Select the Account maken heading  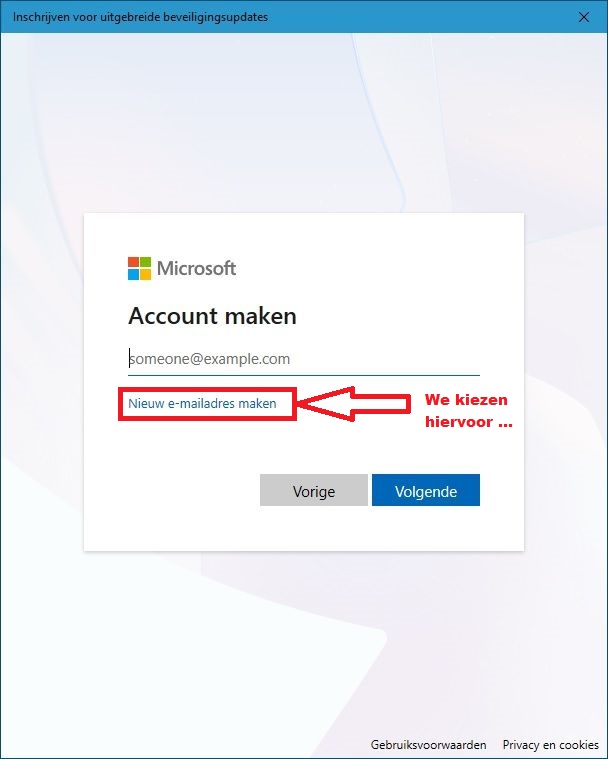pyautogui.click(x=213, y=316)
